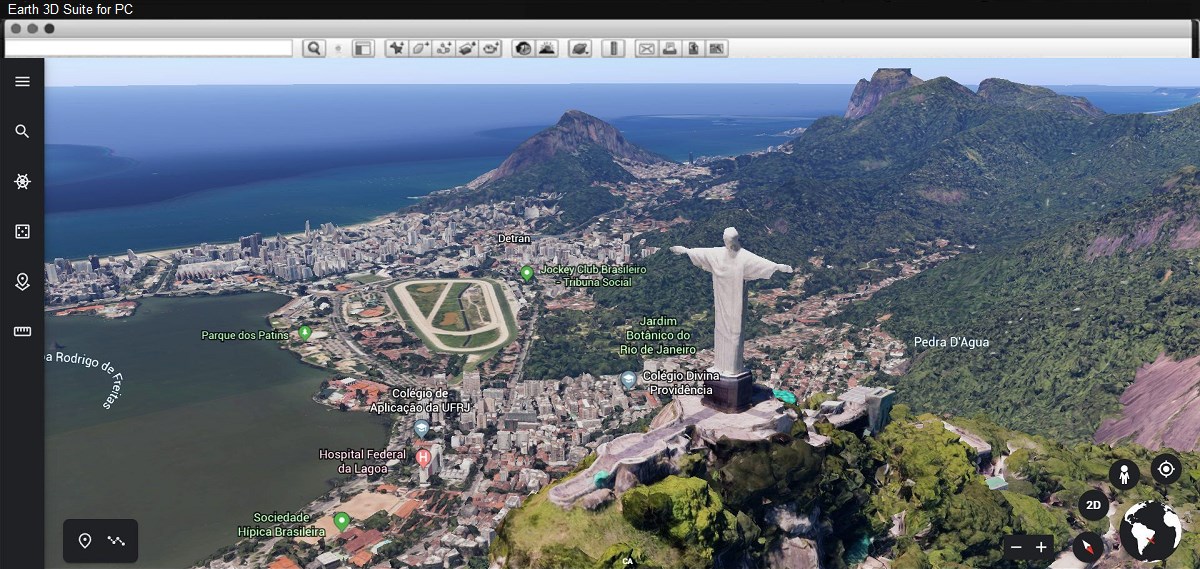Open the hamburger menu in the left sidebar
The width and height of the screenshot is (1200, 569).
[22, 82]
